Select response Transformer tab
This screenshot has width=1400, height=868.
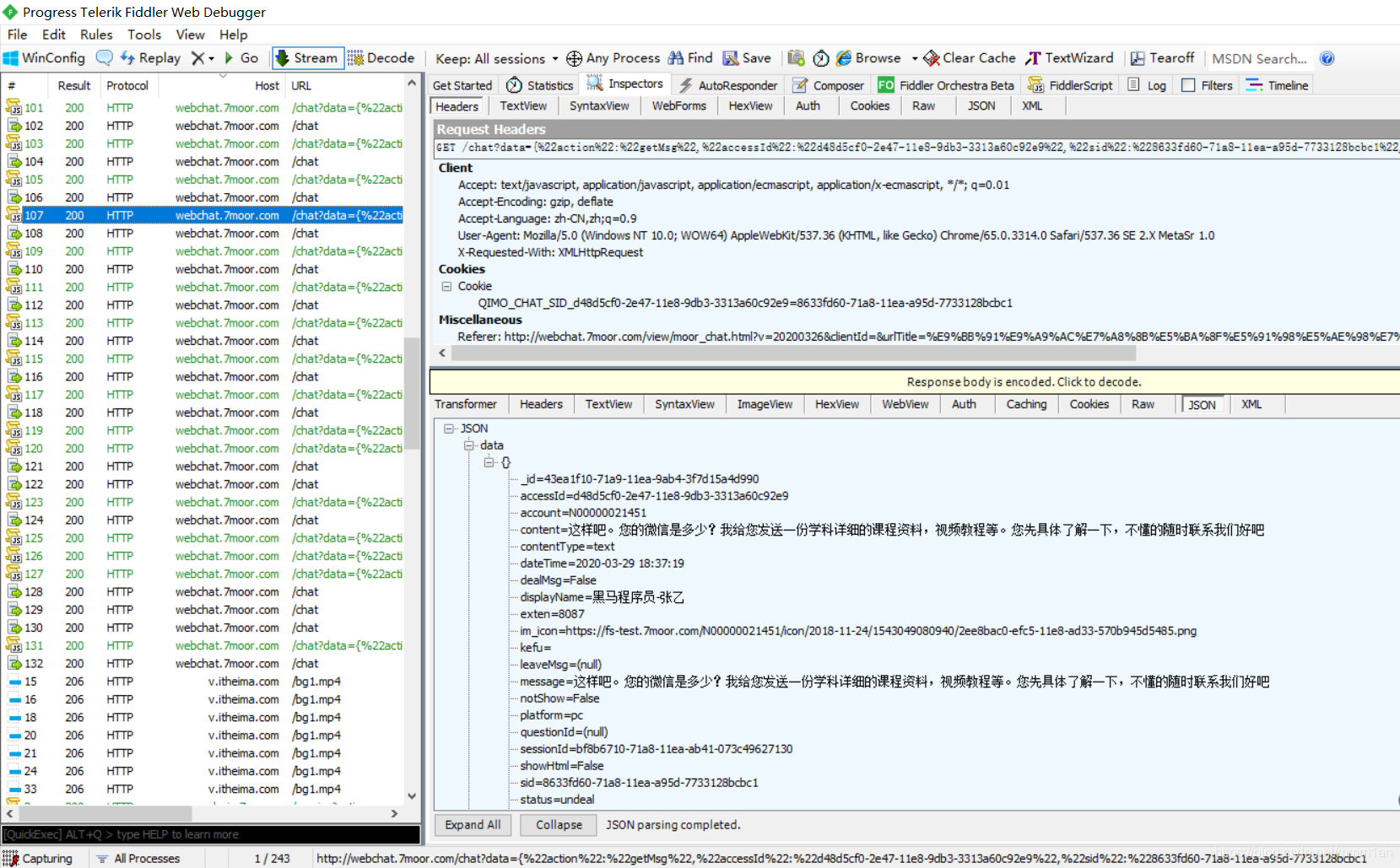[x=466, y=405]
